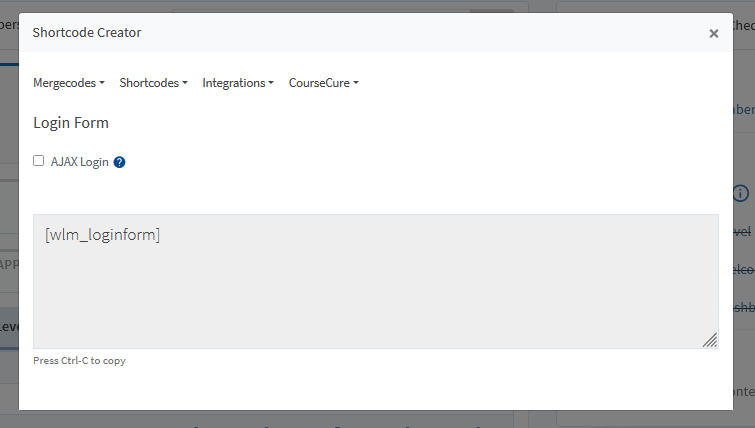Open the Mergecodes dropdown menu
The image size is (755, 428).
(68, 83)
